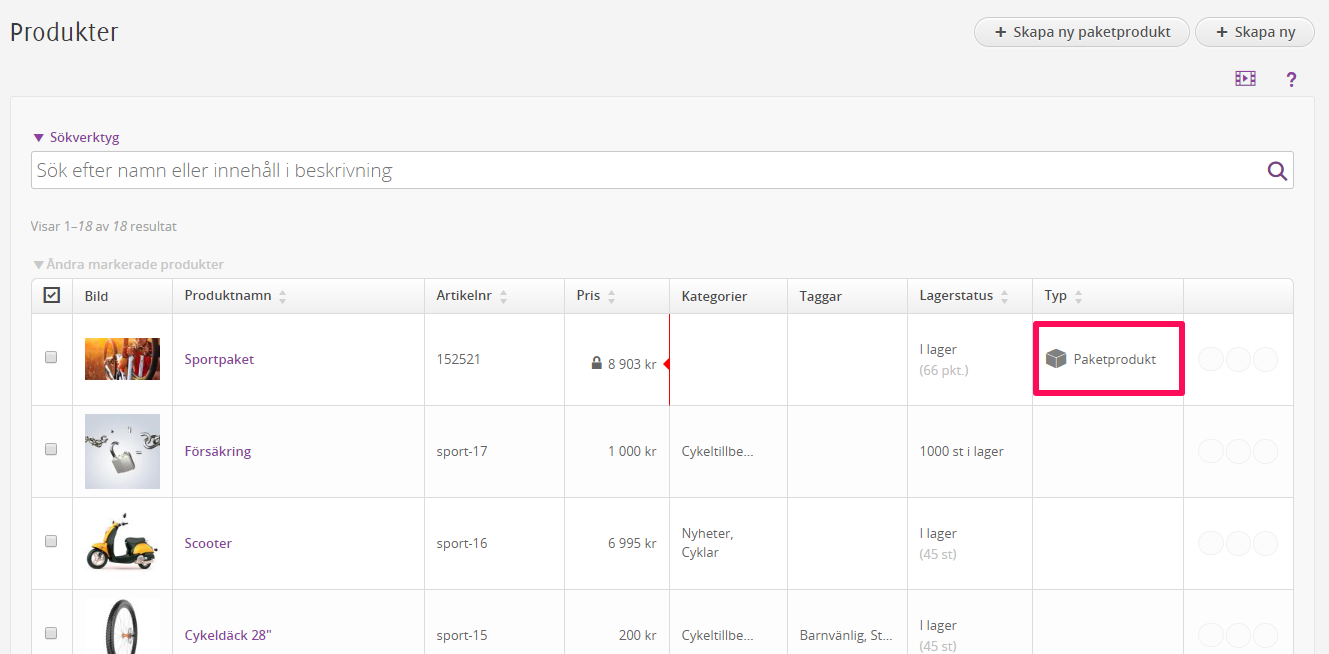Sort by Pris using column arrows
1329x654 pixels.
click(611, 296)
